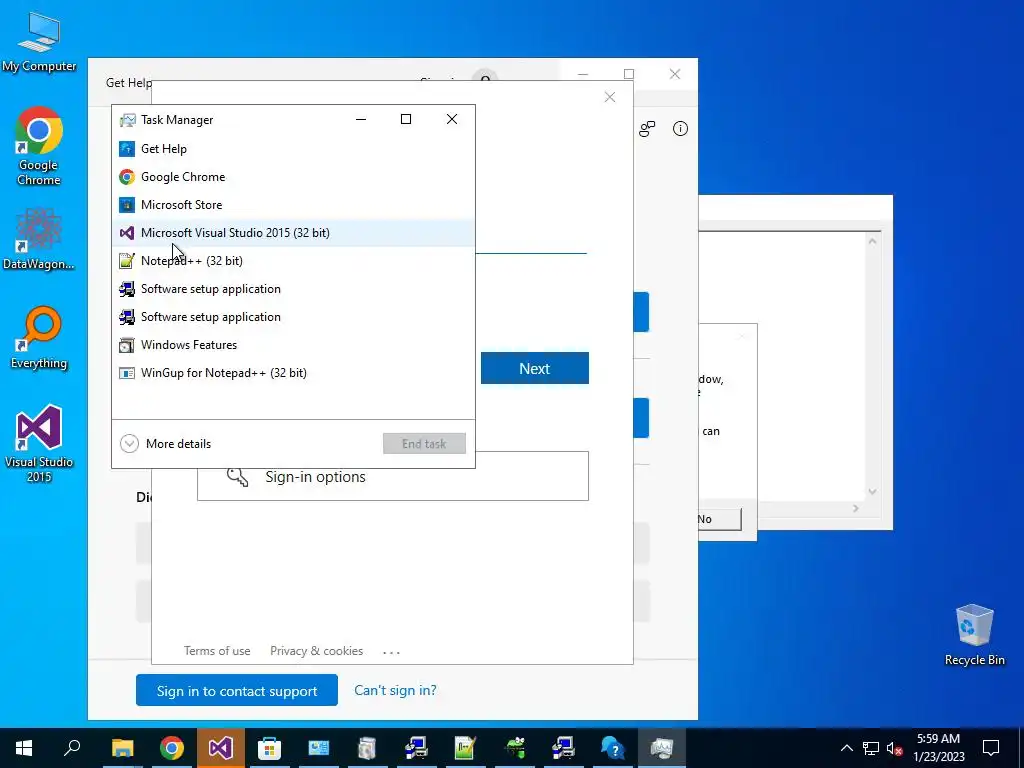1024x768 pixels.
Task: Open the notification center icon
Action: (x=991, y=748)
